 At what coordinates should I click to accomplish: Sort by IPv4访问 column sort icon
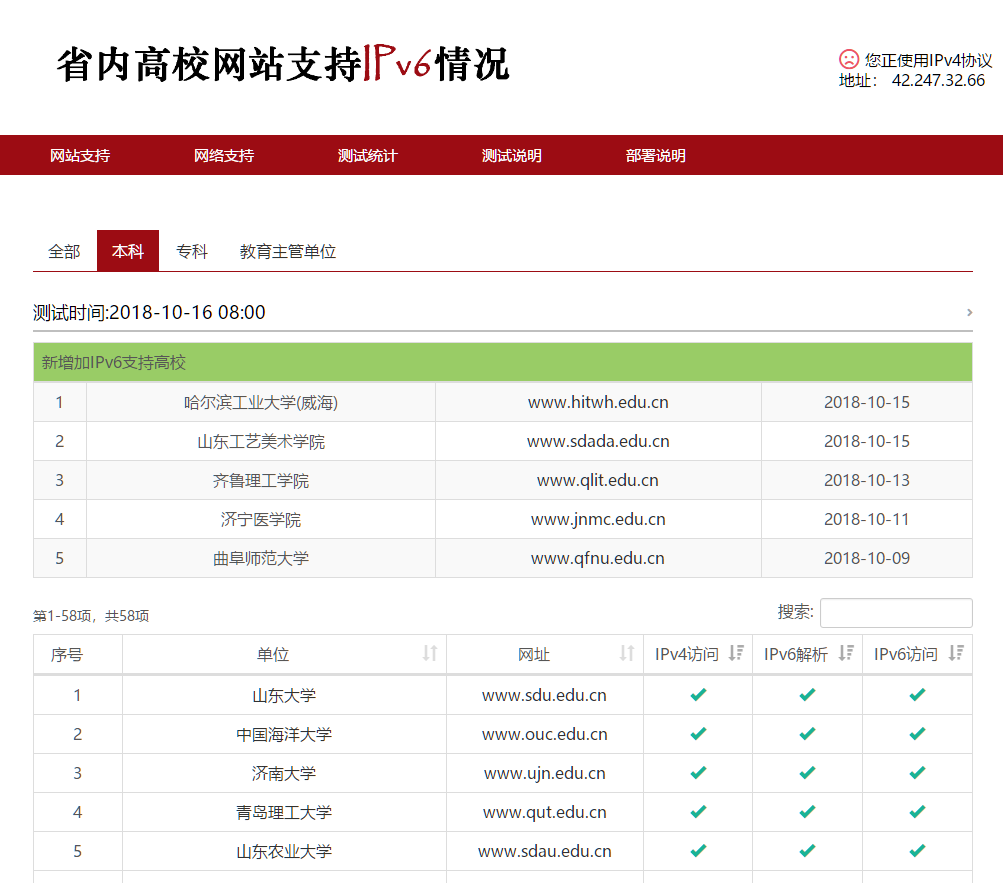click(736, 654)
